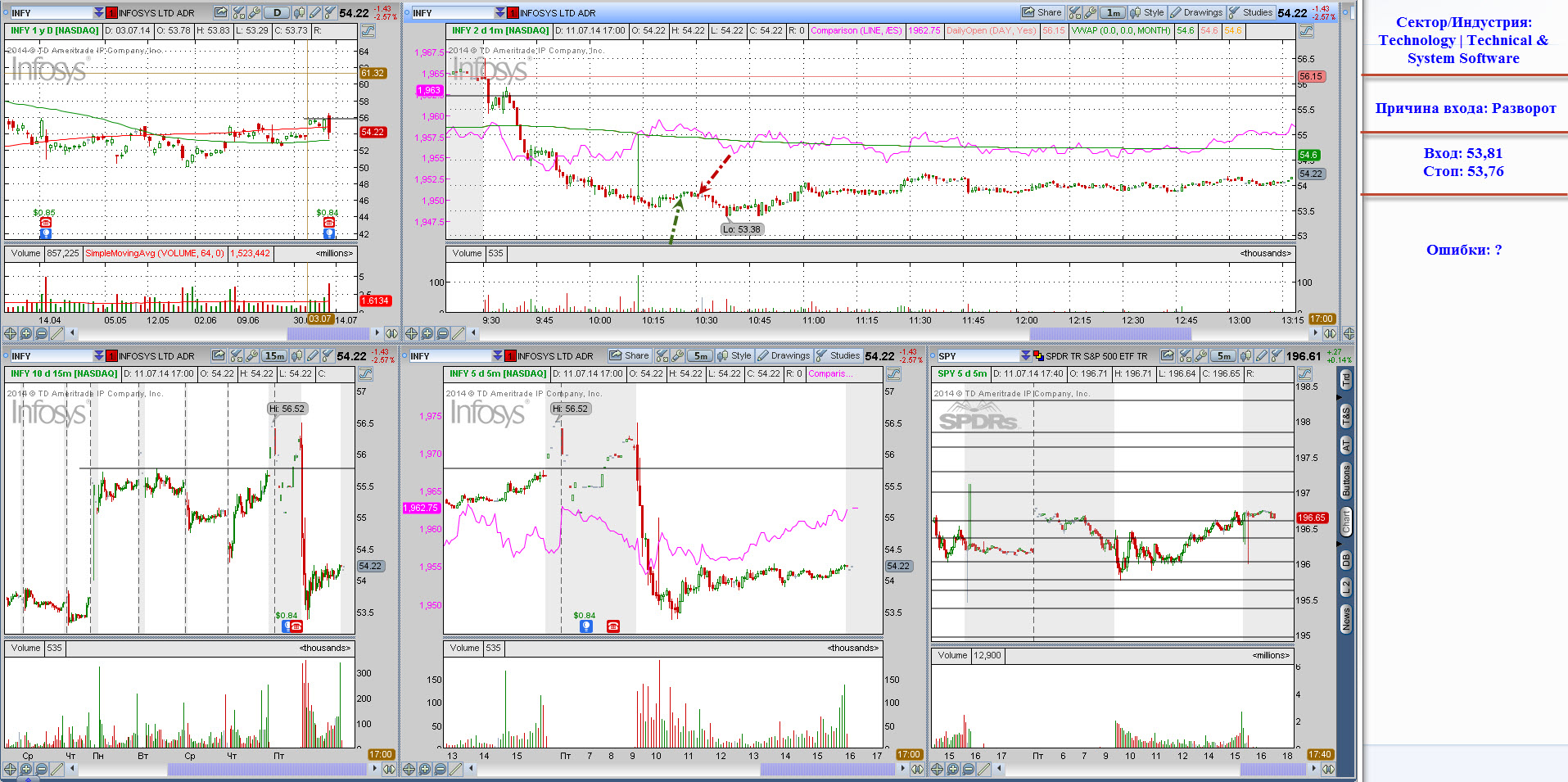Click Drawings button on INFY 1m chart
The width and height of the screenshot is (1568, 782).
coord(1197,12)
